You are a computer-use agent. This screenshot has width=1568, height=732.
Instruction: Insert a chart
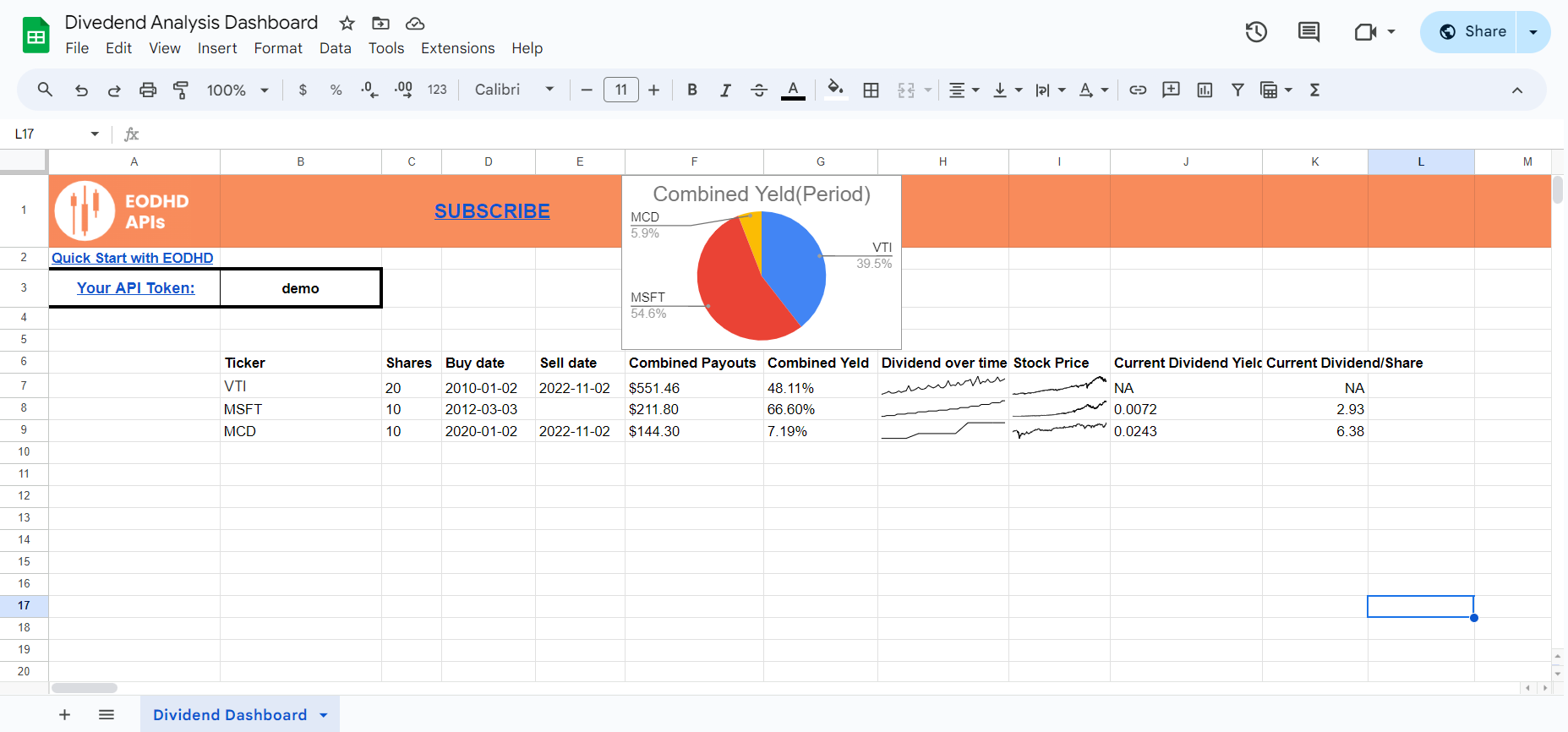(x=1205, y=90)
